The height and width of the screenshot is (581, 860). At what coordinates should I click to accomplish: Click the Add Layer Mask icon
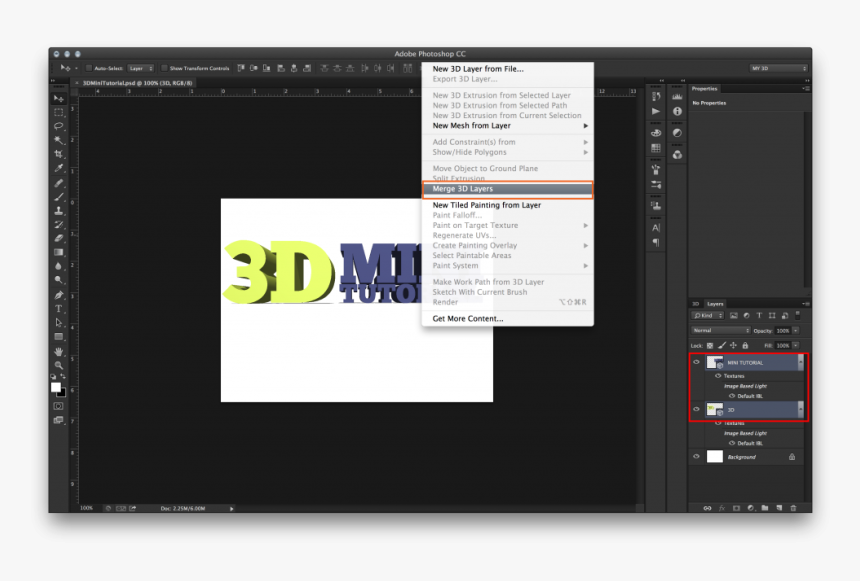pos(736,507)
